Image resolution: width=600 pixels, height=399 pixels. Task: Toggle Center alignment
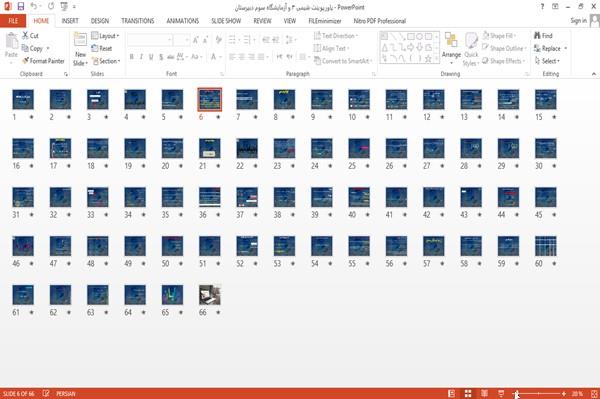coord(242,57)
